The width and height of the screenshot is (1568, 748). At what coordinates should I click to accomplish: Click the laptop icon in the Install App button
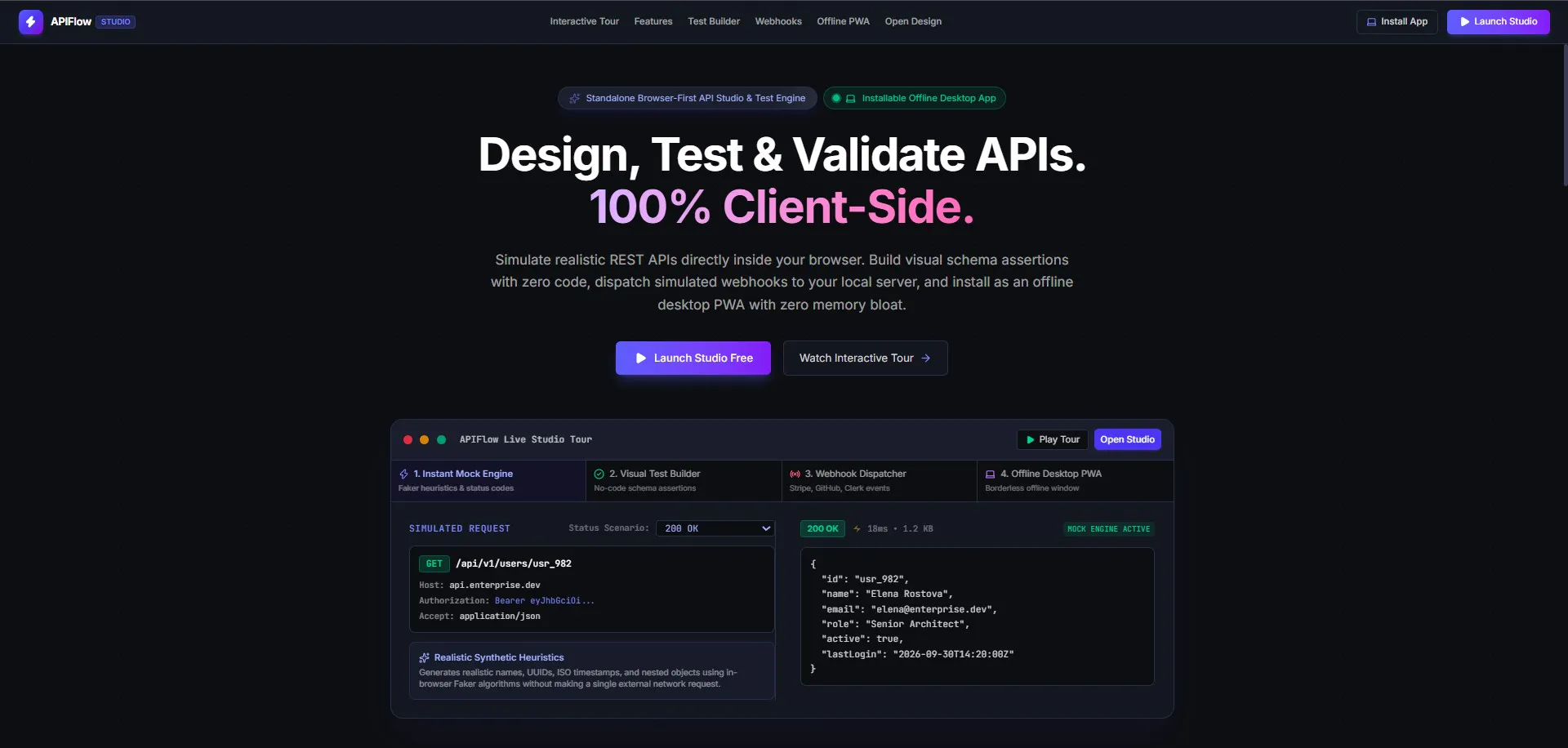tap(1371, 22)
